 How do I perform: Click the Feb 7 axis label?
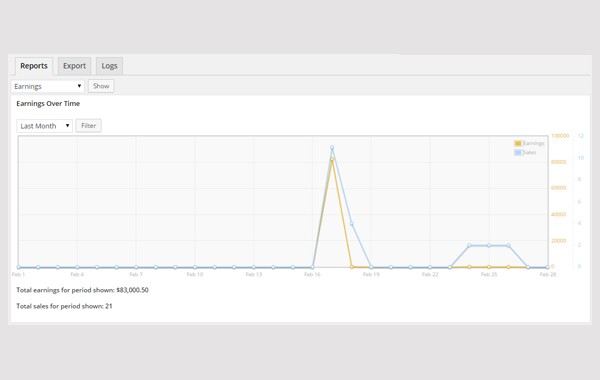point(136,274)
